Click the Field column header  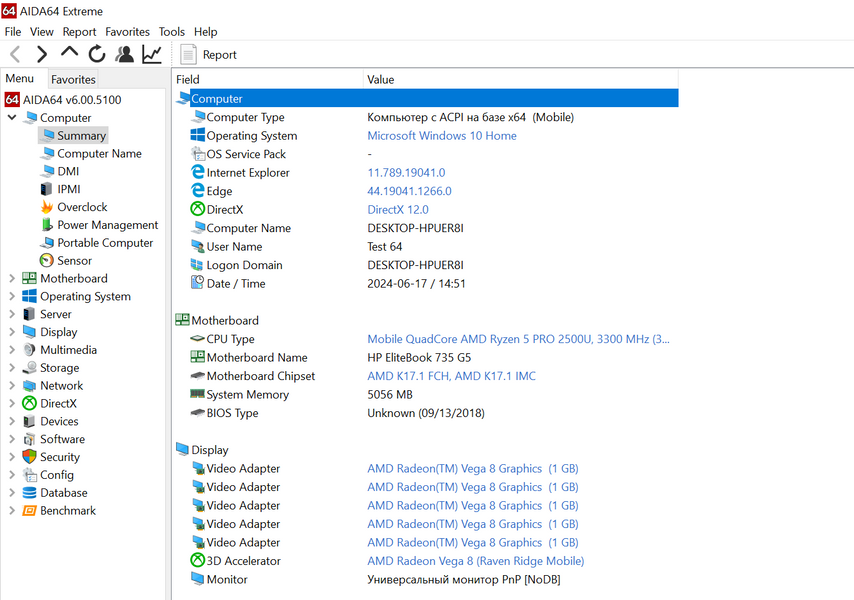point(267,79)
